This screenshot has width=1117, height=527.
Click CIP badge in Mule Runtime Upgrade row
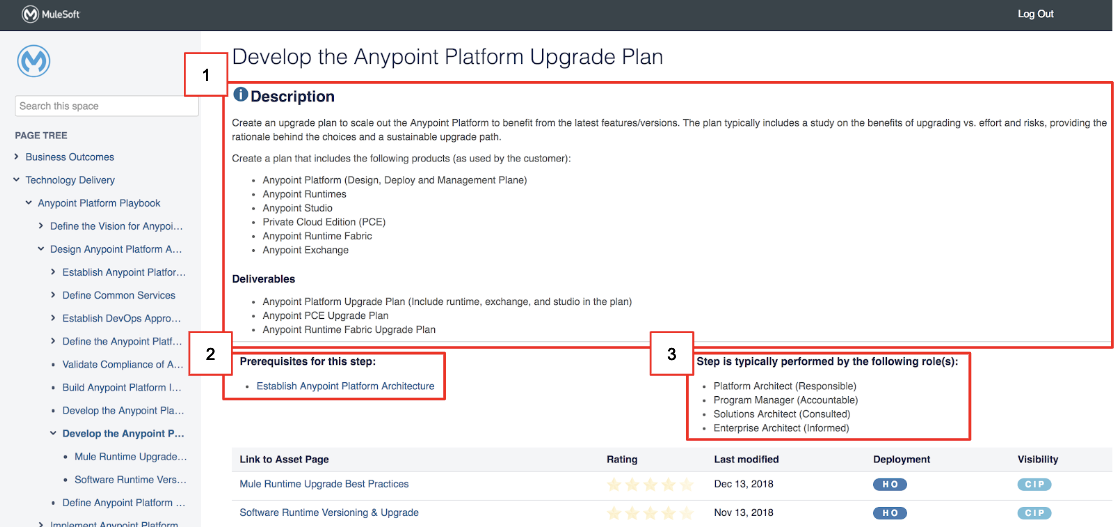(1034, 484)
